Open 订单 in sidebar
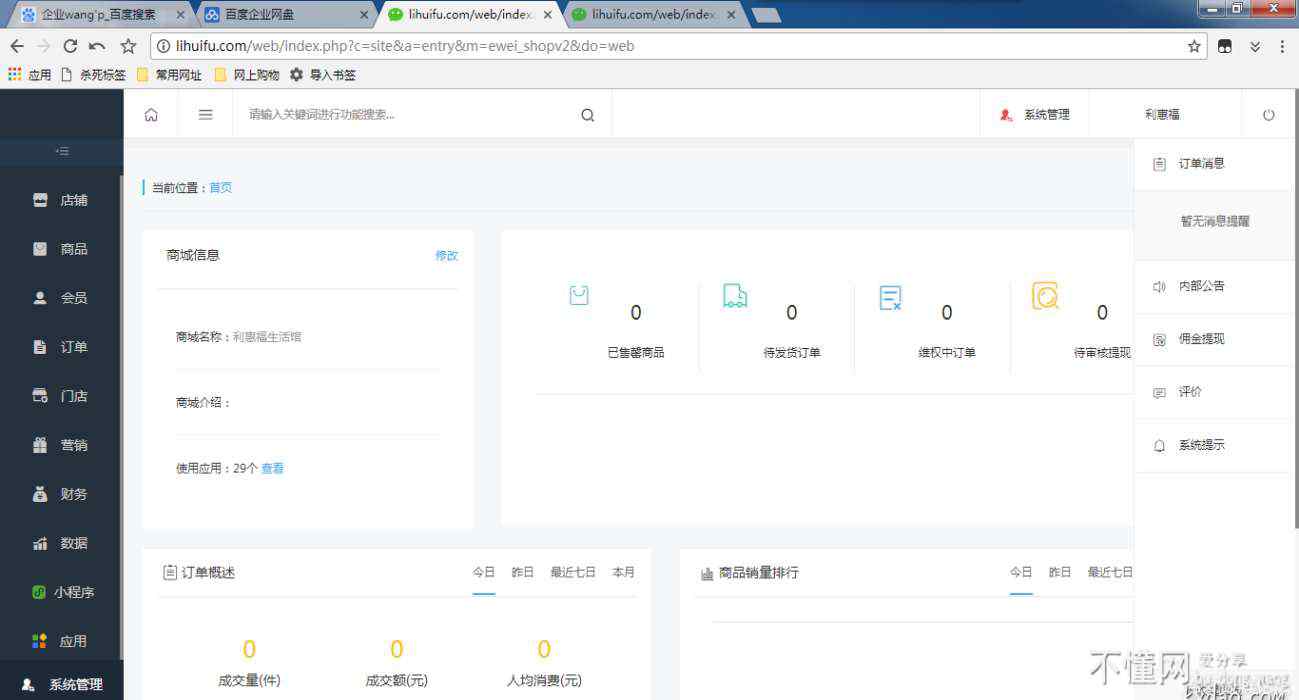1299x700 pixels. tap(61, 347)
